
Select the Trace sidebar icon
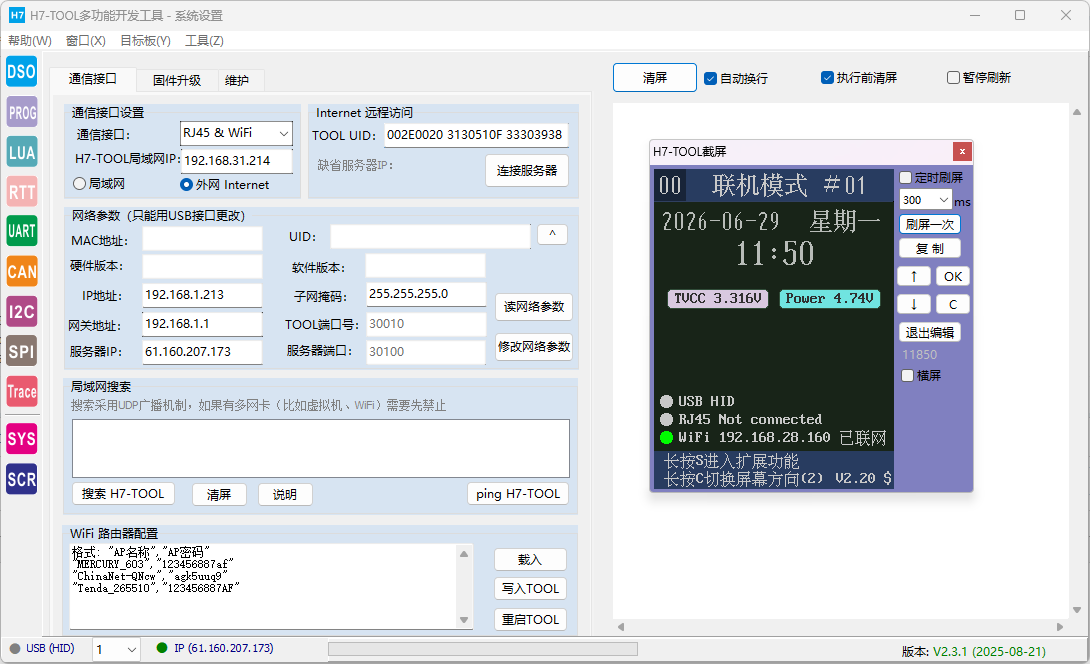click(x=22, y=391)
